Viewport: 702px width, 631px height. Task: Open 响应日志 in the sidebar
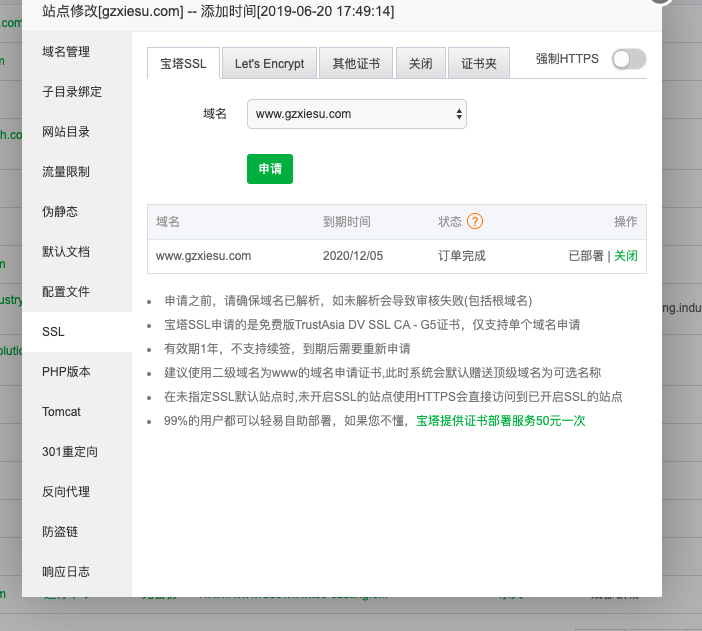tap(77, 571)
